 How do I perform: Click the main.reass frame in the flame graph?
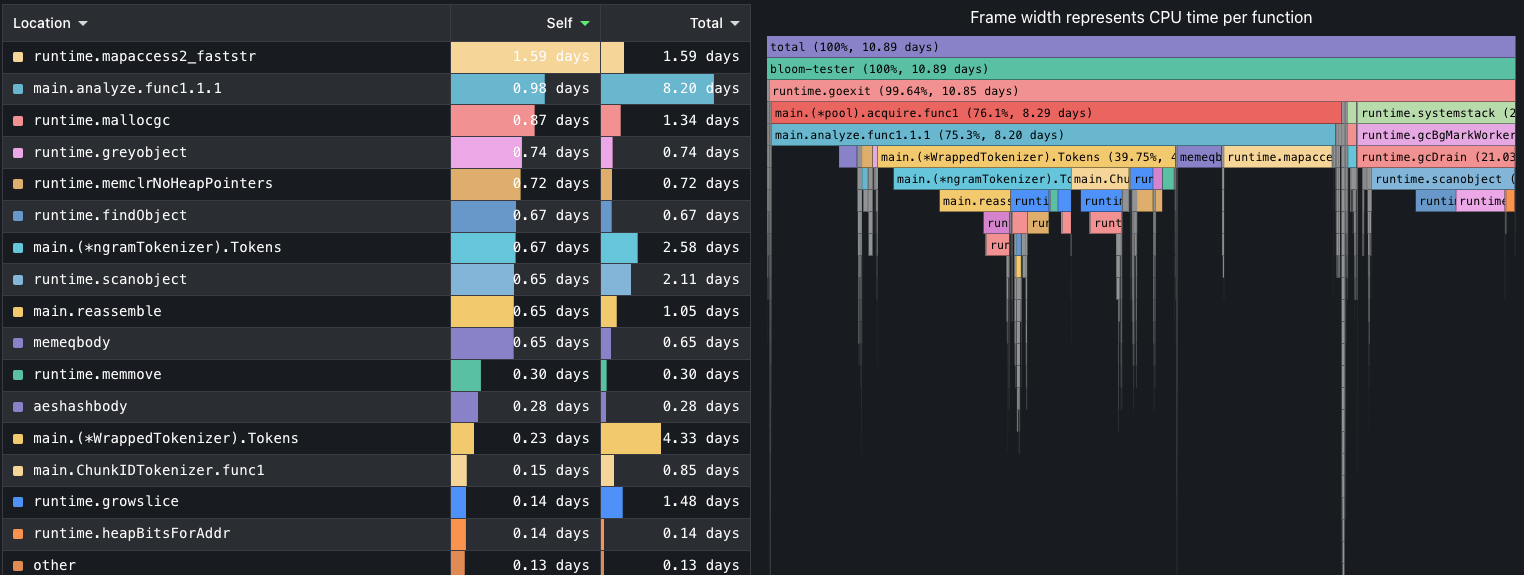point(974,201)
